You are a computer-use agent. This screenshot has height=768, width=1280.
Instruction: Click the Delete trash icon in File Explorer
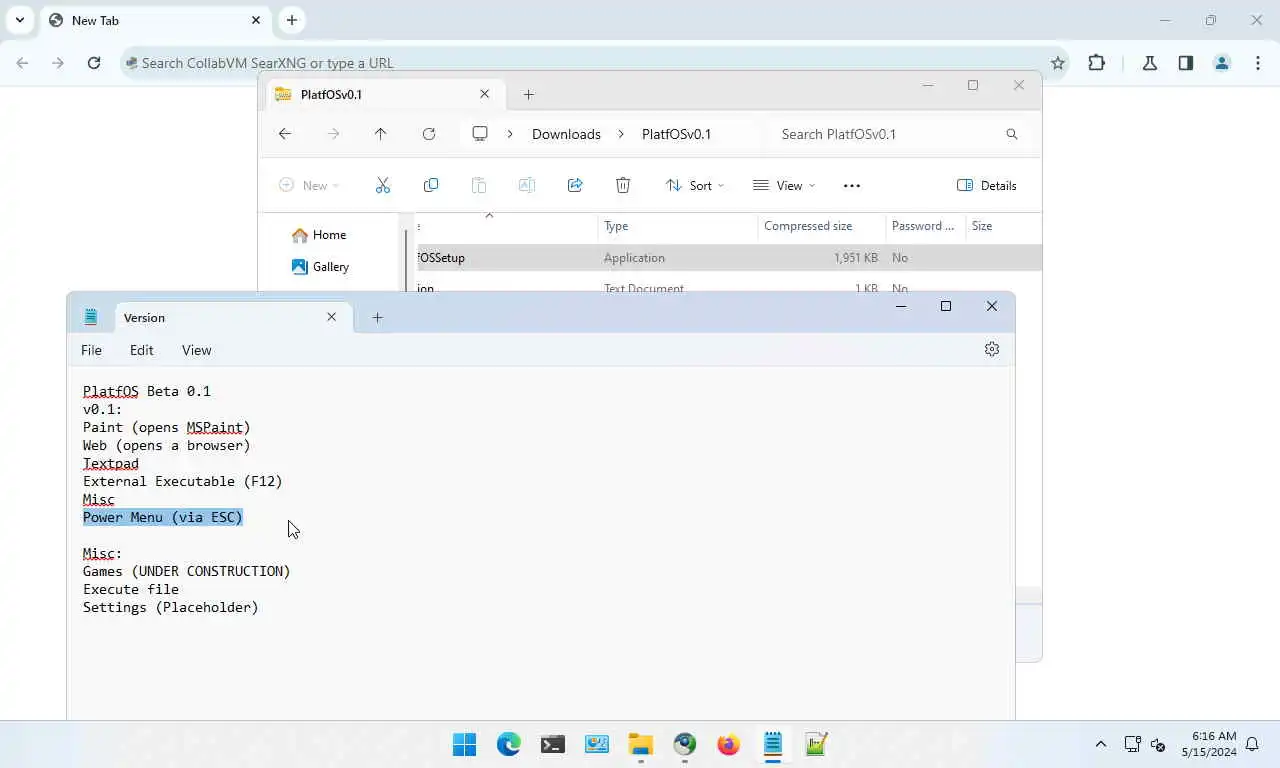(623, 185)
